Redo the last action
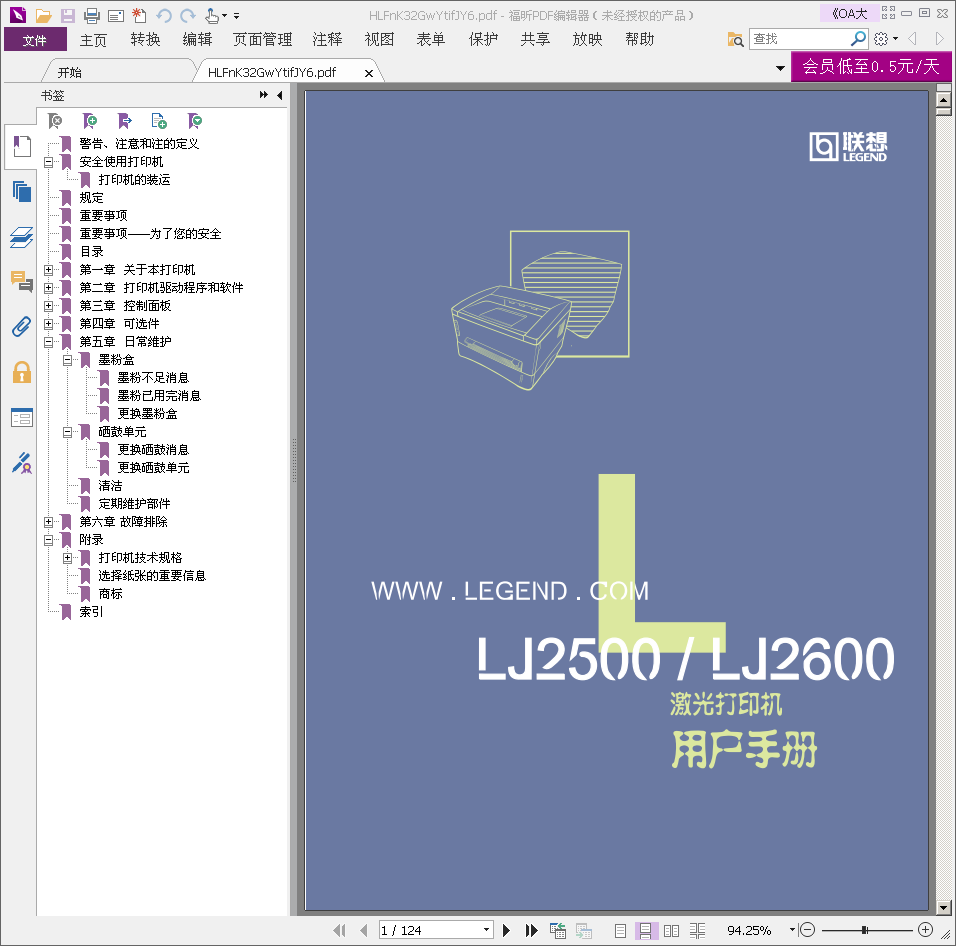 coord(188,15)
